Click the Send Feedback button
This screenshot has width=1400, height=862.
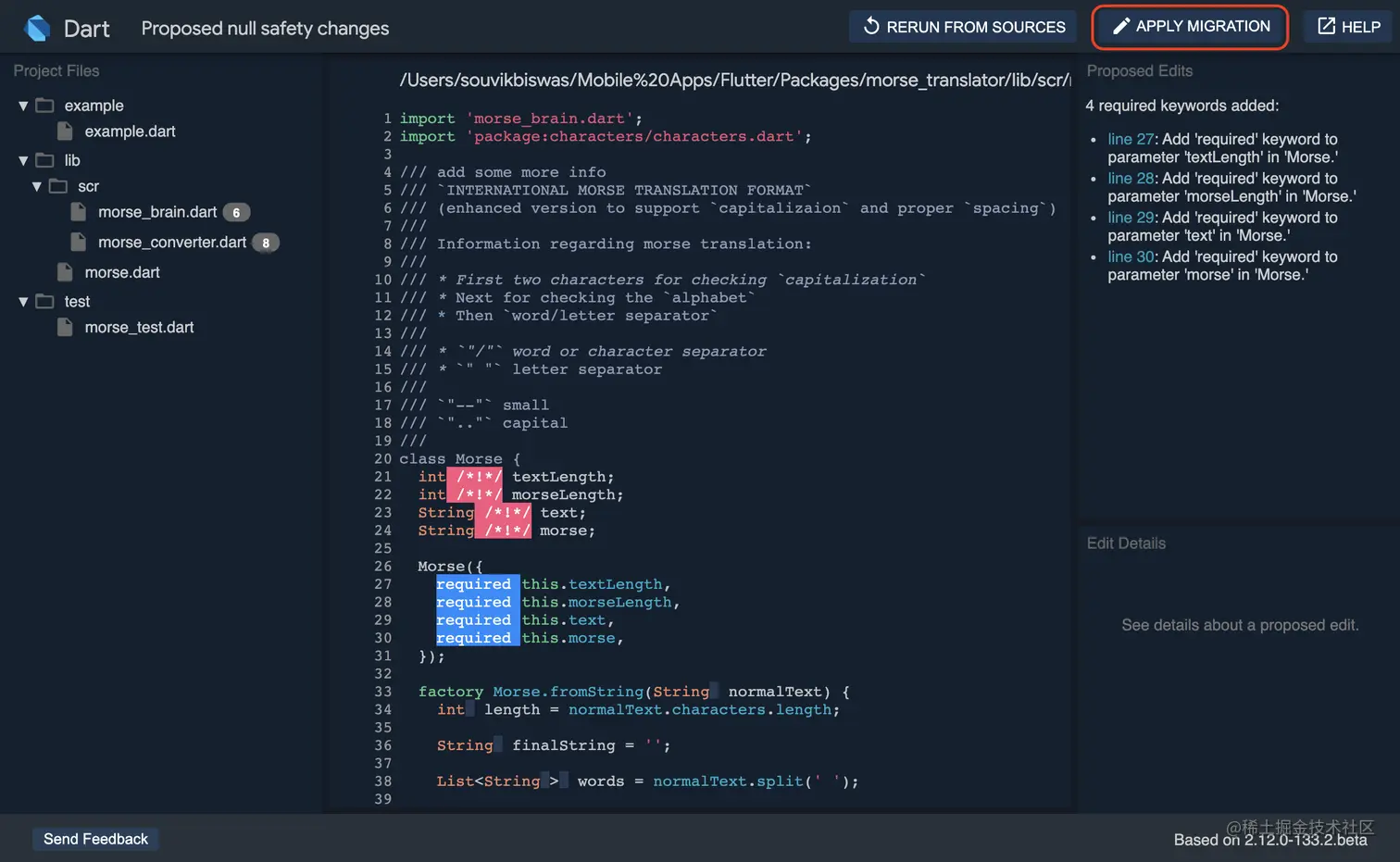pyautogui.click(x=95, y=839)
